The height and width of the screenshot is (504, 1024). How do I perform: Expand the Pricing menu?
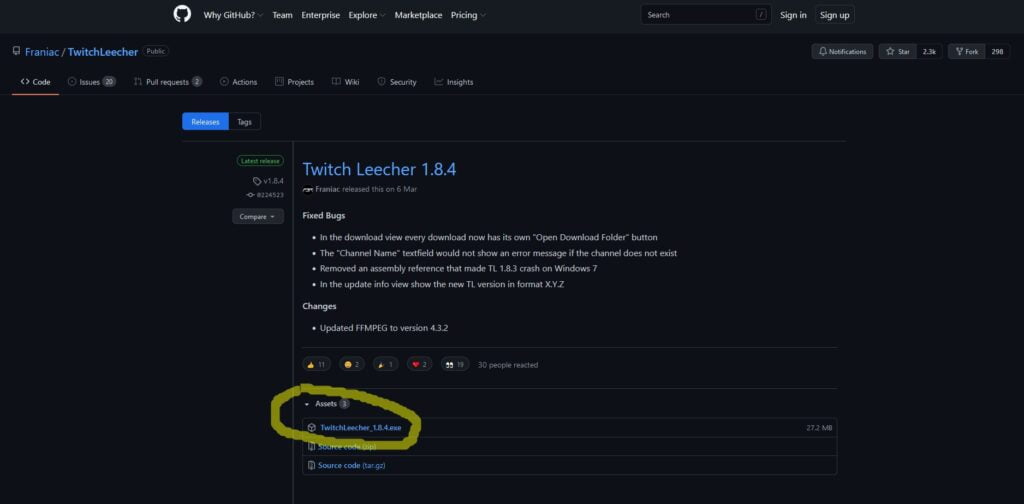468,15
